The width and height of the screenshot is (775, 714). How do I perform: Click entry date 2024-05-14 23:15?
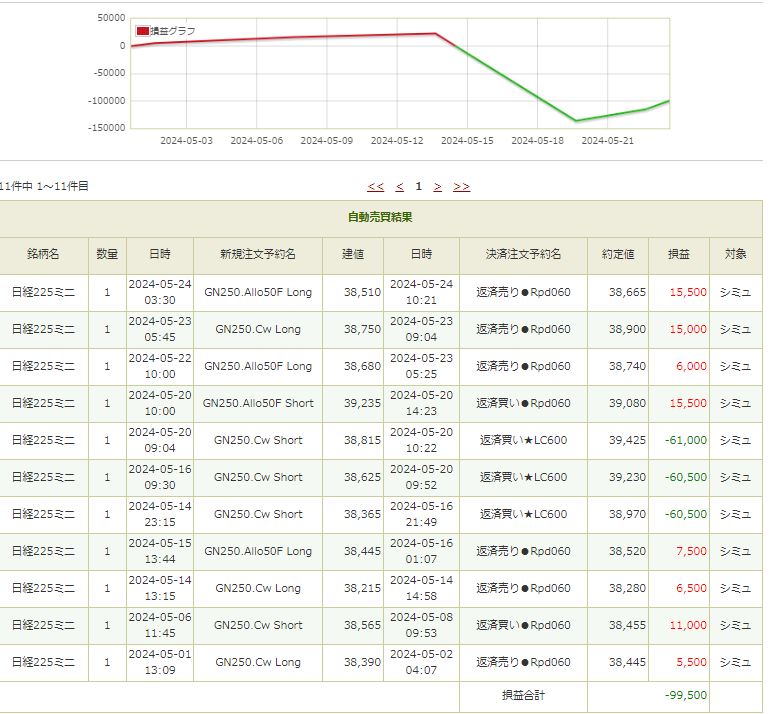tap(160, 514)
